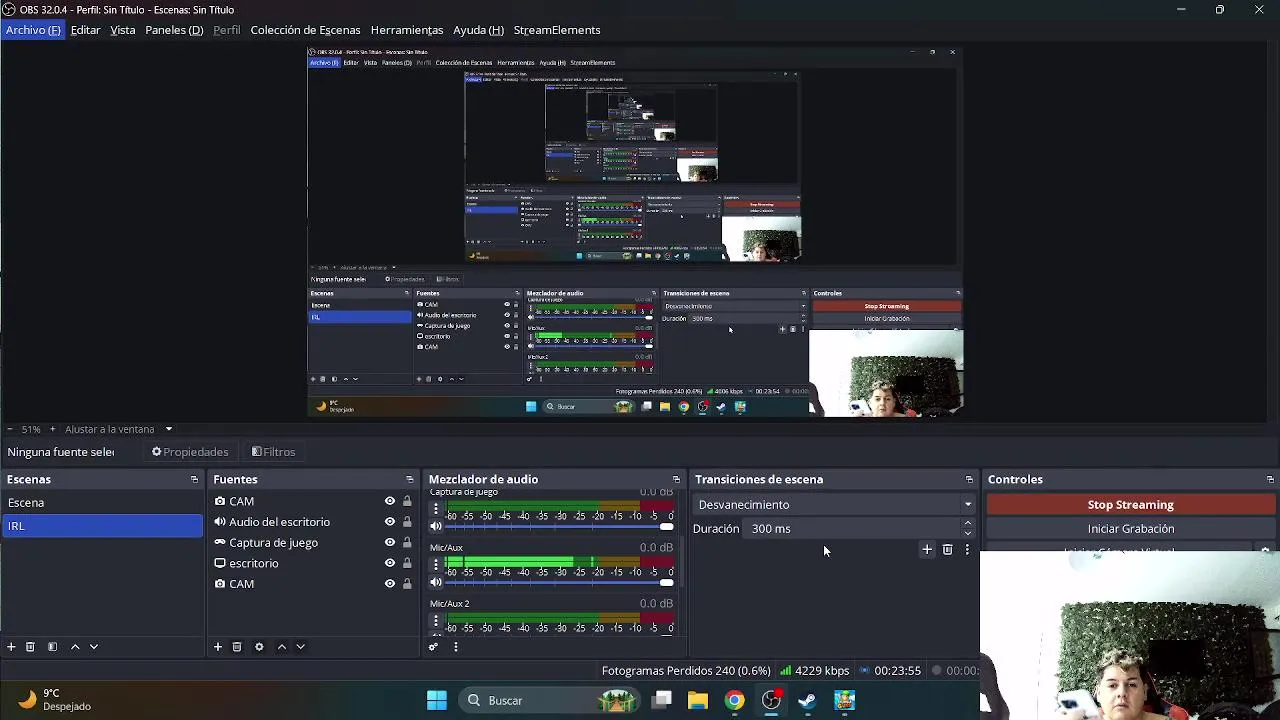The height and width of the screenshot is (720, 1280).
Task: Select the Audio del escritorio source row
Action: click(x=312, y=522)
